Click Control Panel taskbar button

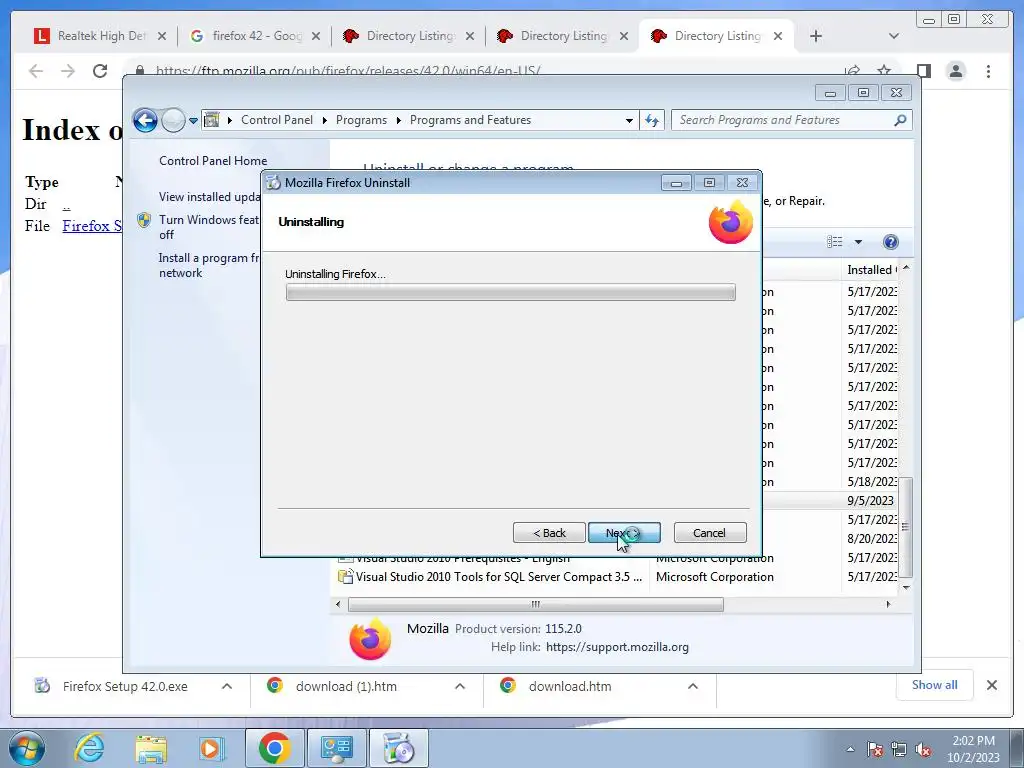click(x=337, y=748)
